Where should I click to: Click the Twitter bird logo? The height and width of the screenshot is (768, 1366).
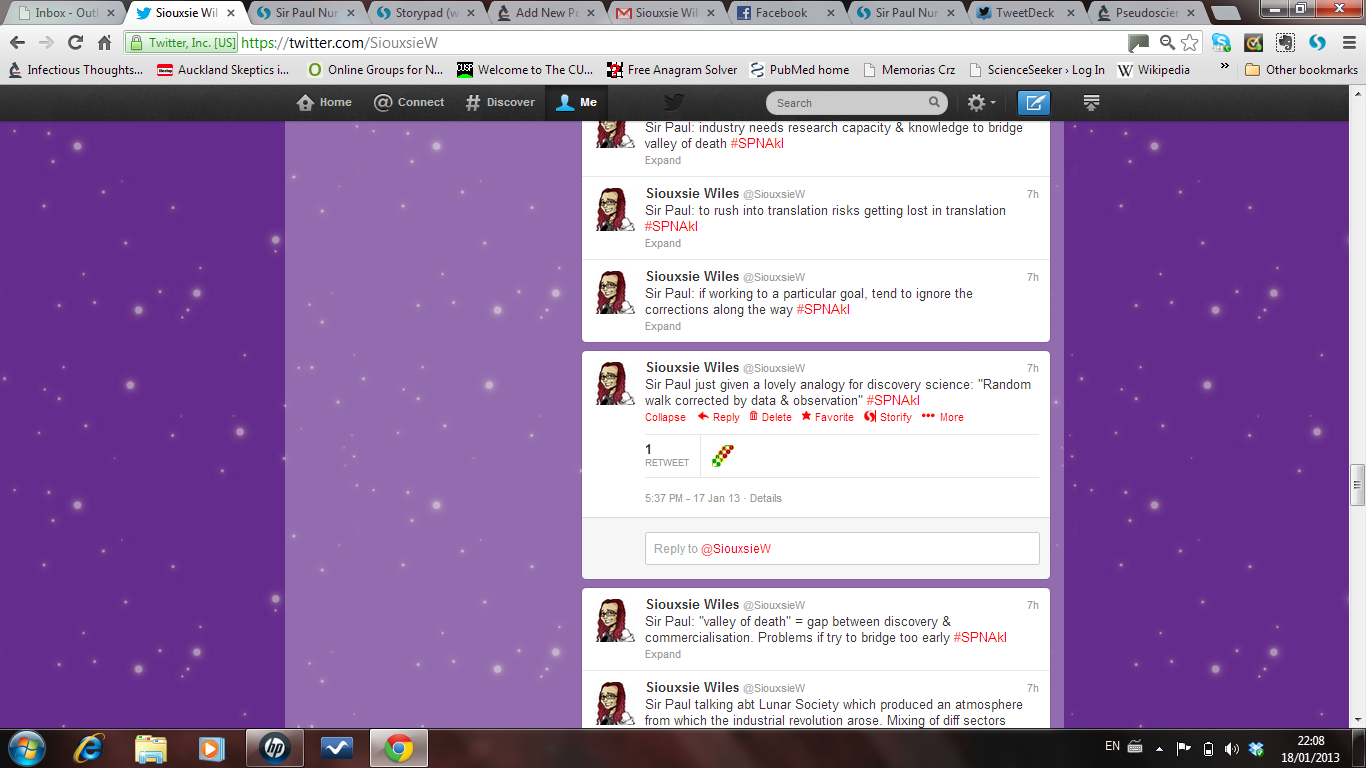click(x=674, y=102)
